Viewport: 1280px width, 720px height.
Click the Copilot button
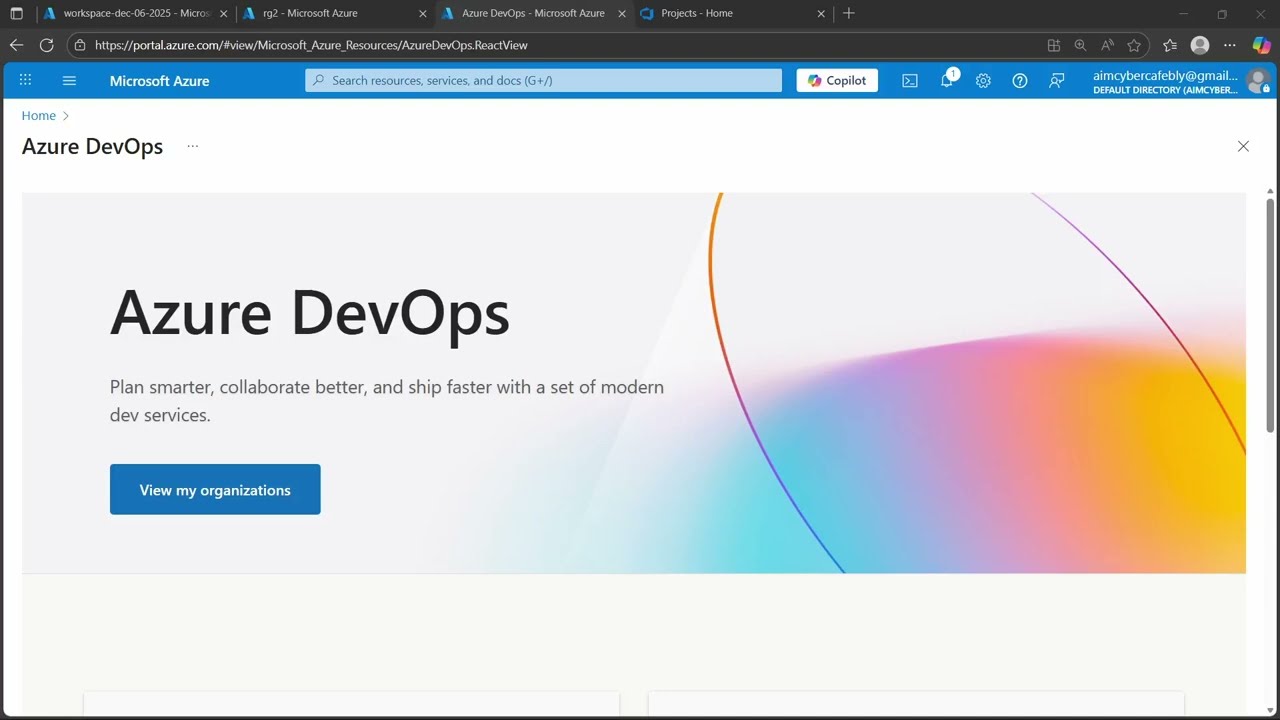coord(837,81)
